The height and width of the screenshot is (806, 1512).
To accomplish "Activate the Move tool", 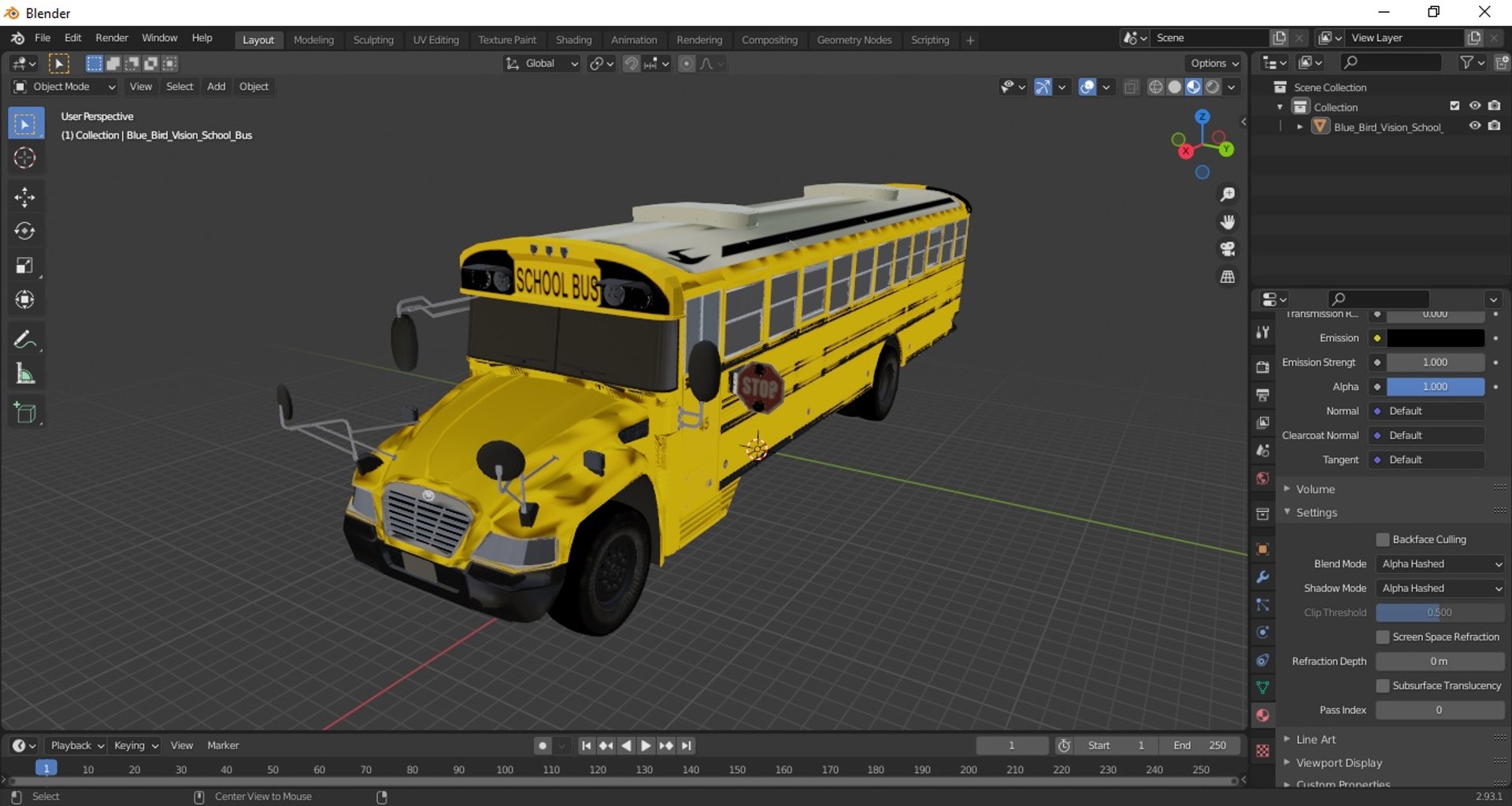I will (x=25, y=197).
